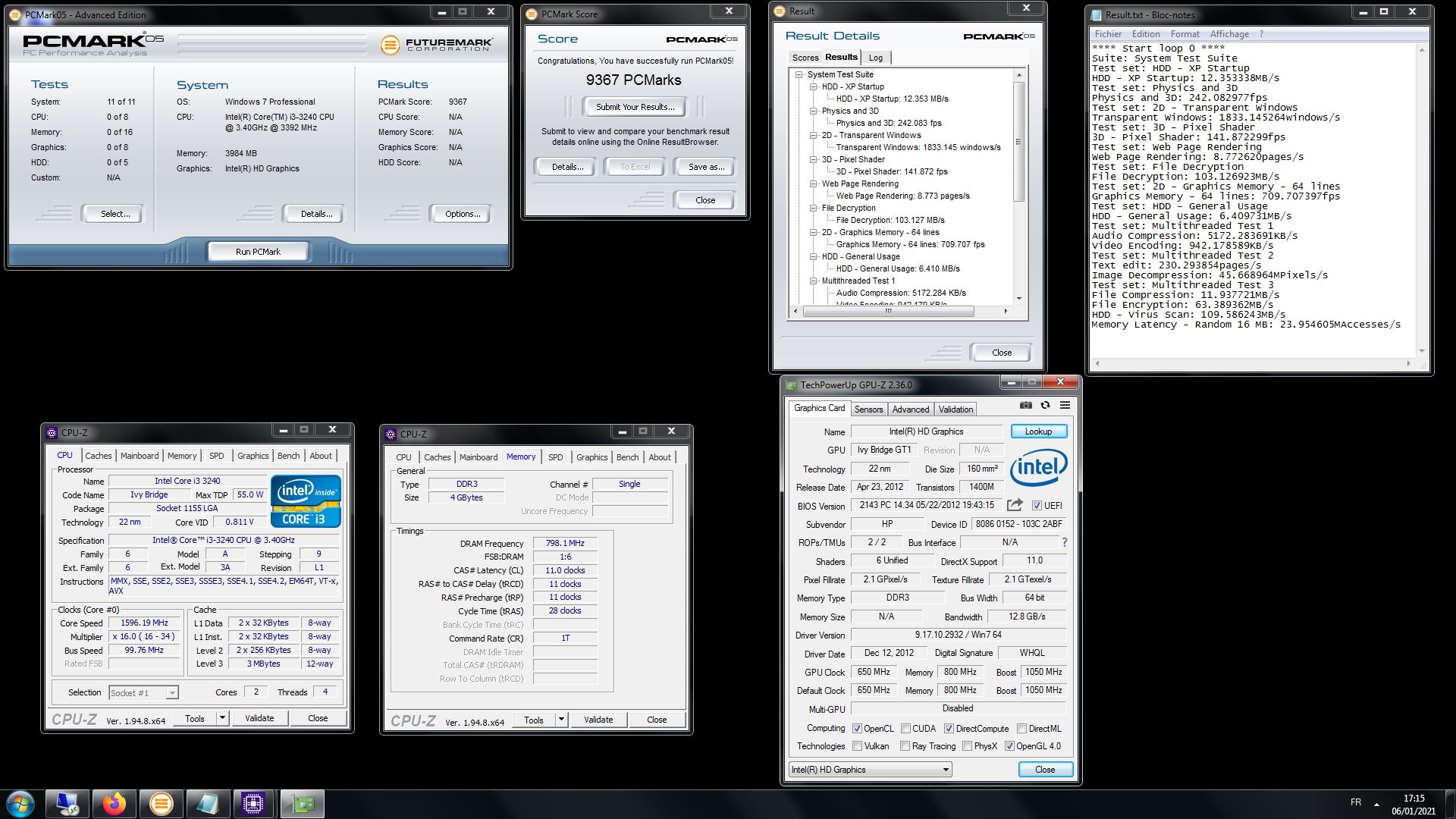Open SPD tab in CPU-Z Memory window

(555, 457)
